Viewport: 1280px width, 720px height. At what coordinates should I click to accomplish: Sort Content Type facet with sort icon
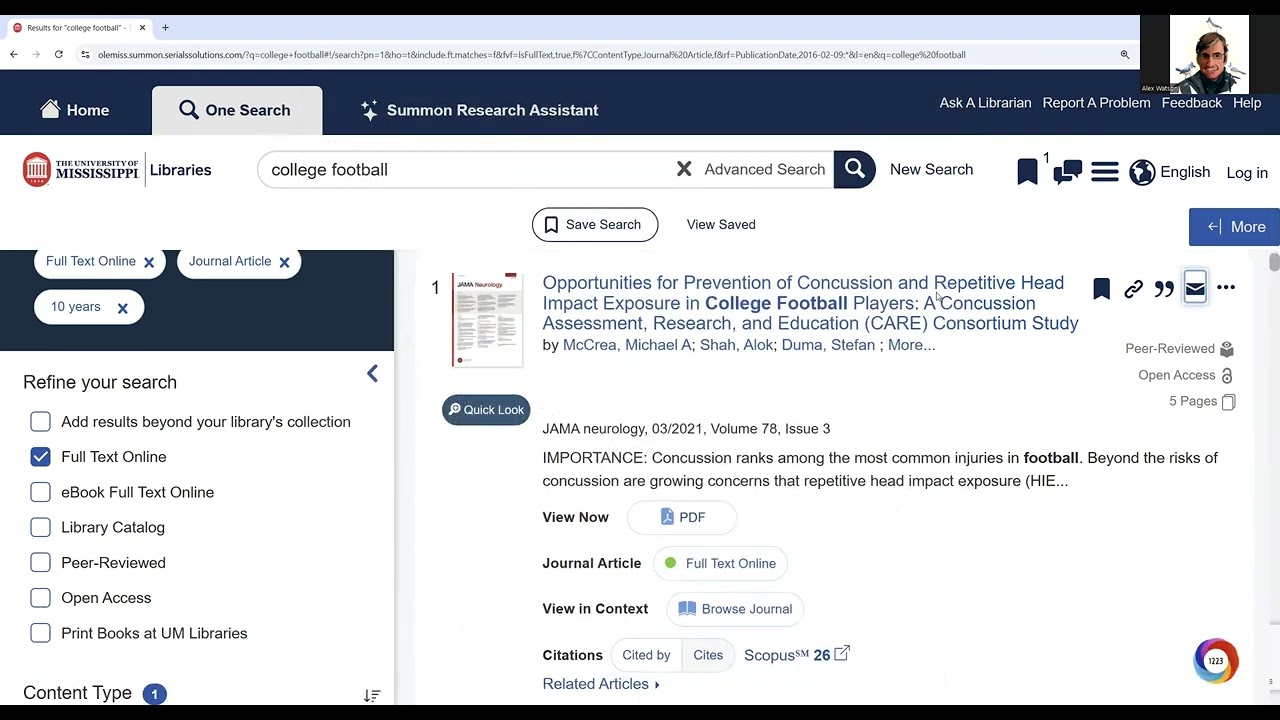tap(372, 695)
